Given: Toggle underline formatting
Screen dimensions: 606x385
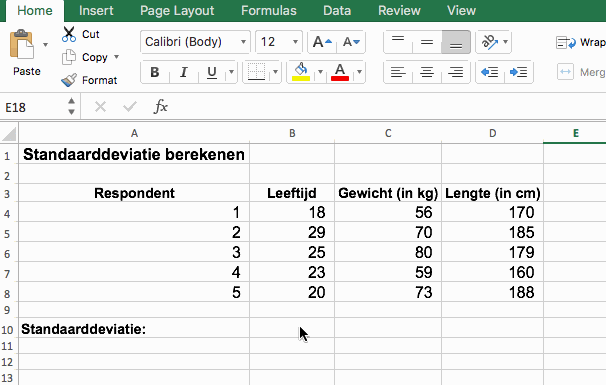Looking at the screenshot, I should pos(212,72).
